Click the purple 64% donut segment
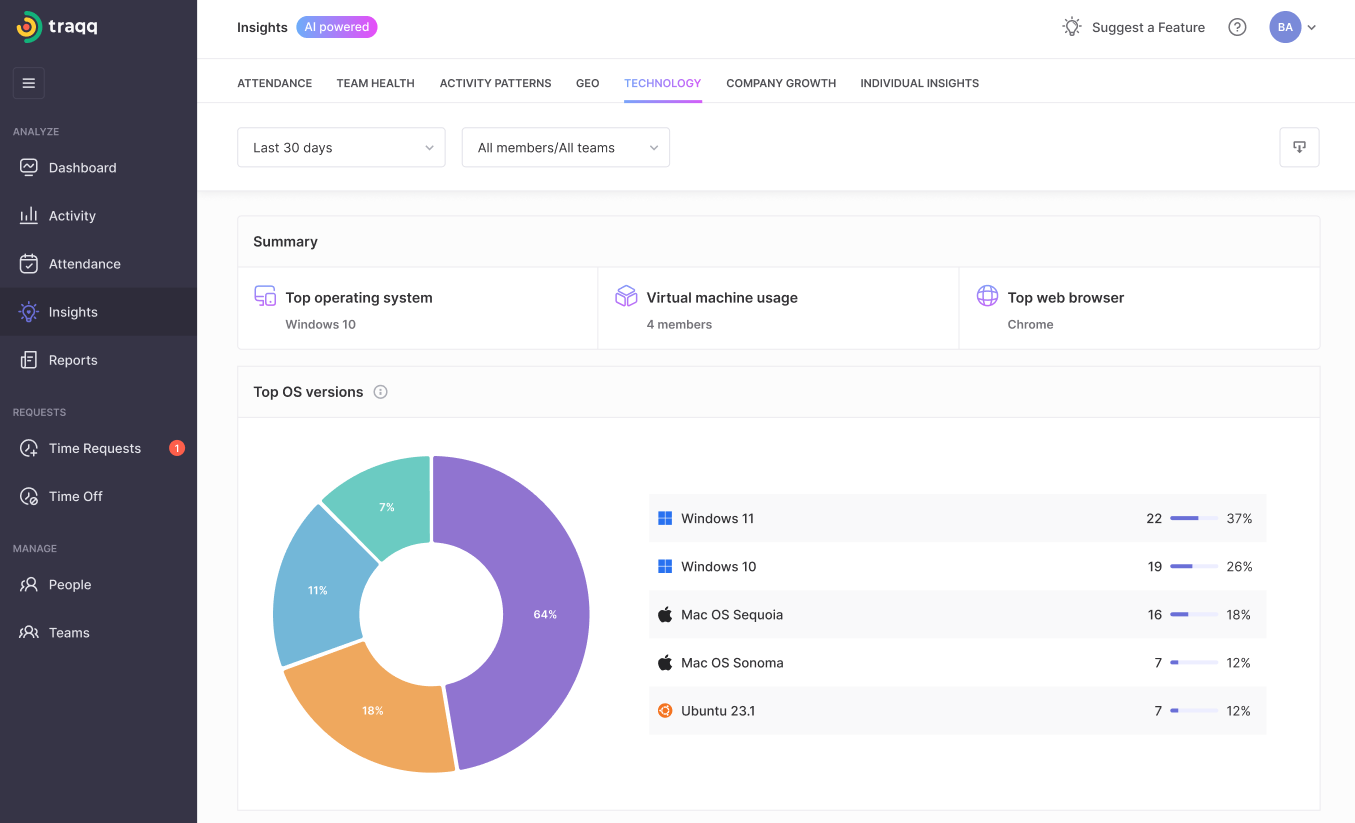Viewport: 1355px width, 823px height. click(530, 610)
